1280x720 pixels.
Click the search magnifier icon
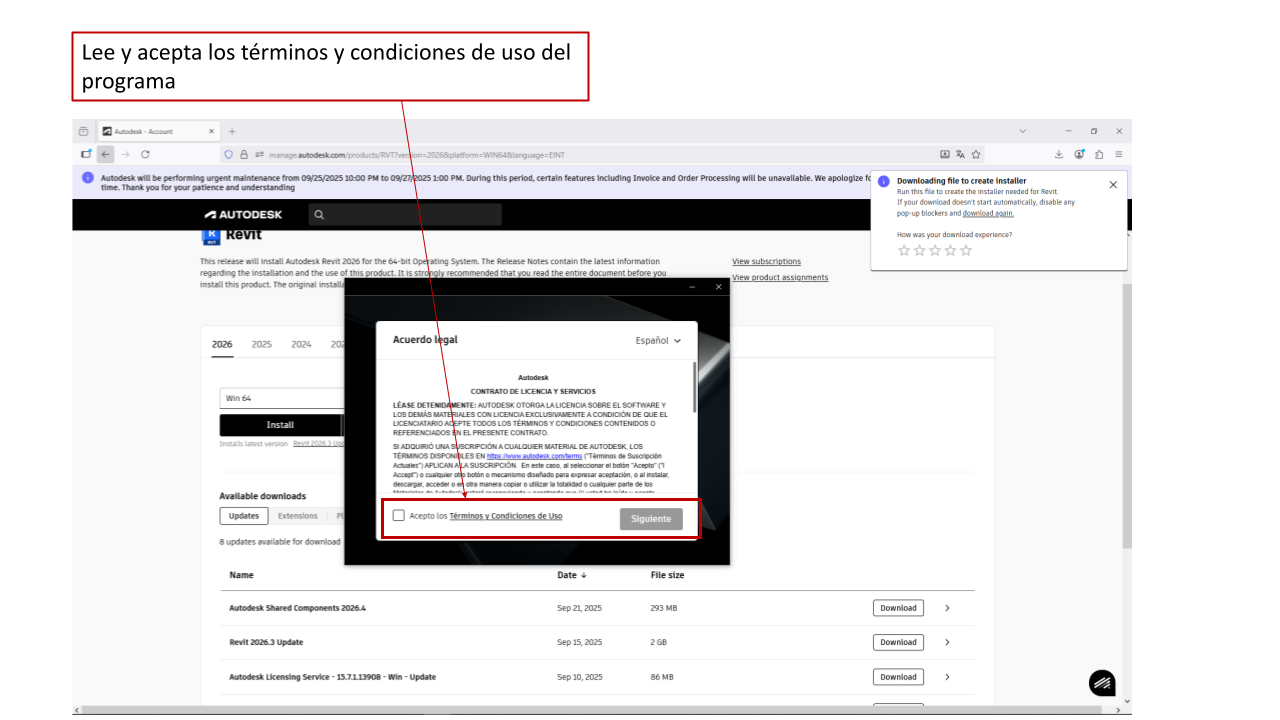pyautogui.click(x=318, y=214)
